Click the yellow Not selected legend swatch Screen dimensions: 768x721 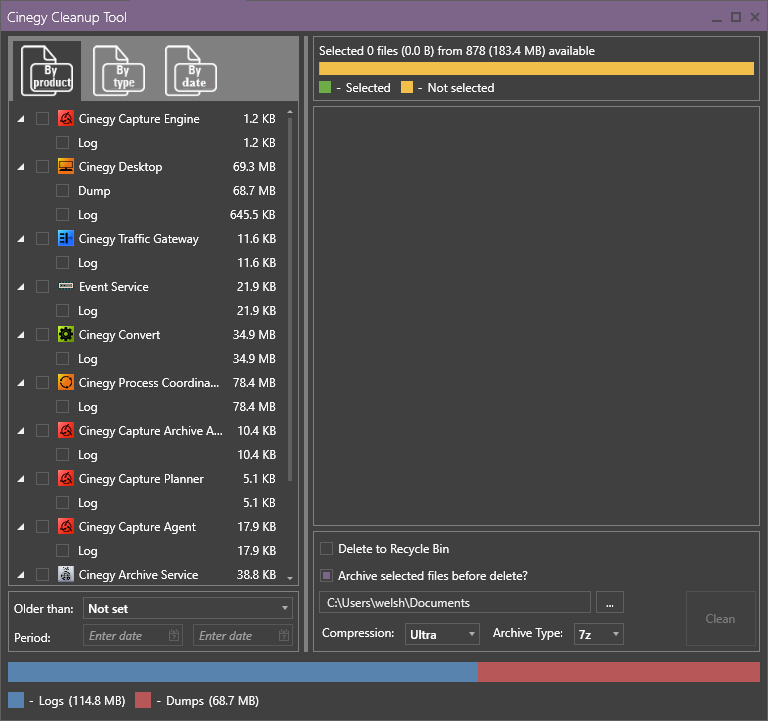click(407, 87)
